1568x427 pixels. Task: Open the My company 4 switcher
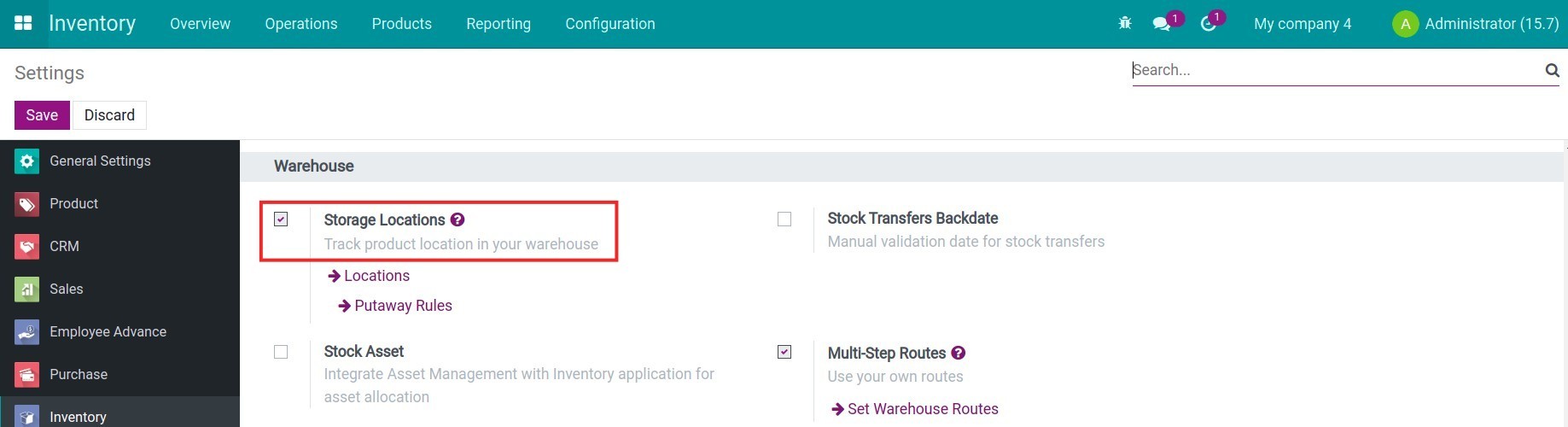point(1302,24)
